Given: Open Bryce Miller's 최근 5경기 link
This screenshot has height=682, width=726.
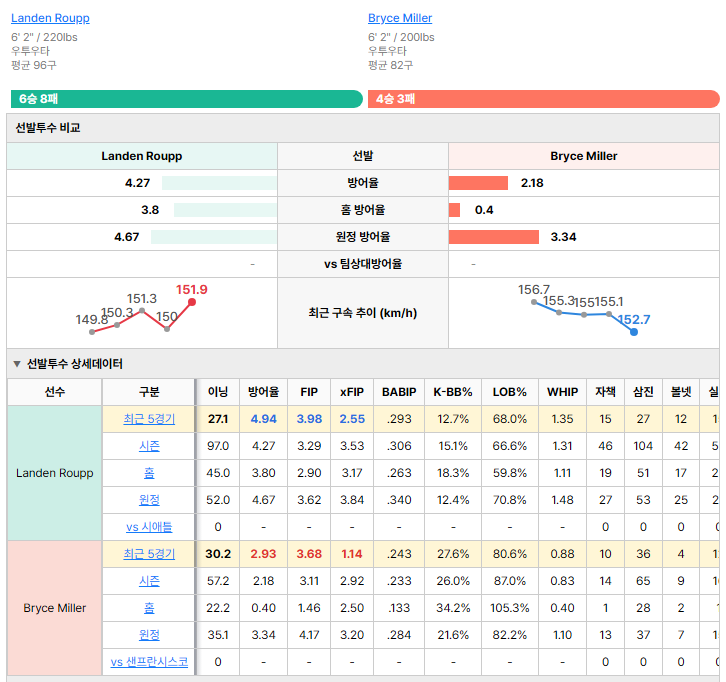Looking at the screenshot, I should (149, 554).
